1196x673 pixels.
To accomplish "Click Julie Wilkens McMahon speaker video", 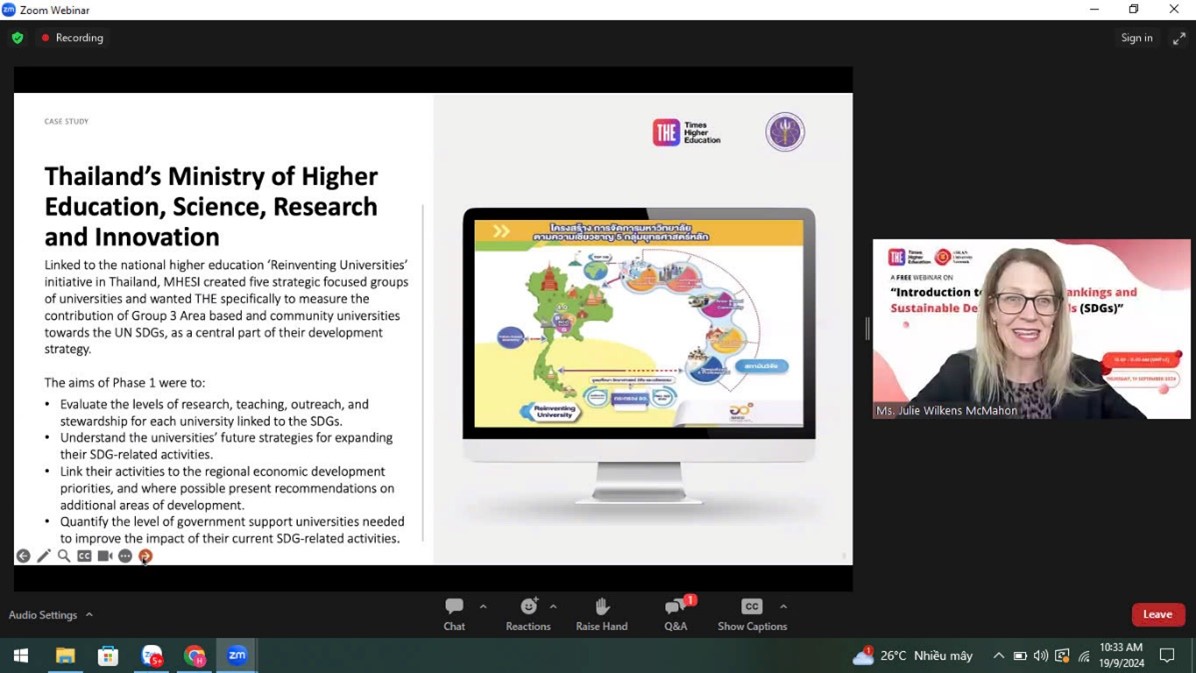I will click(1031, 329).
